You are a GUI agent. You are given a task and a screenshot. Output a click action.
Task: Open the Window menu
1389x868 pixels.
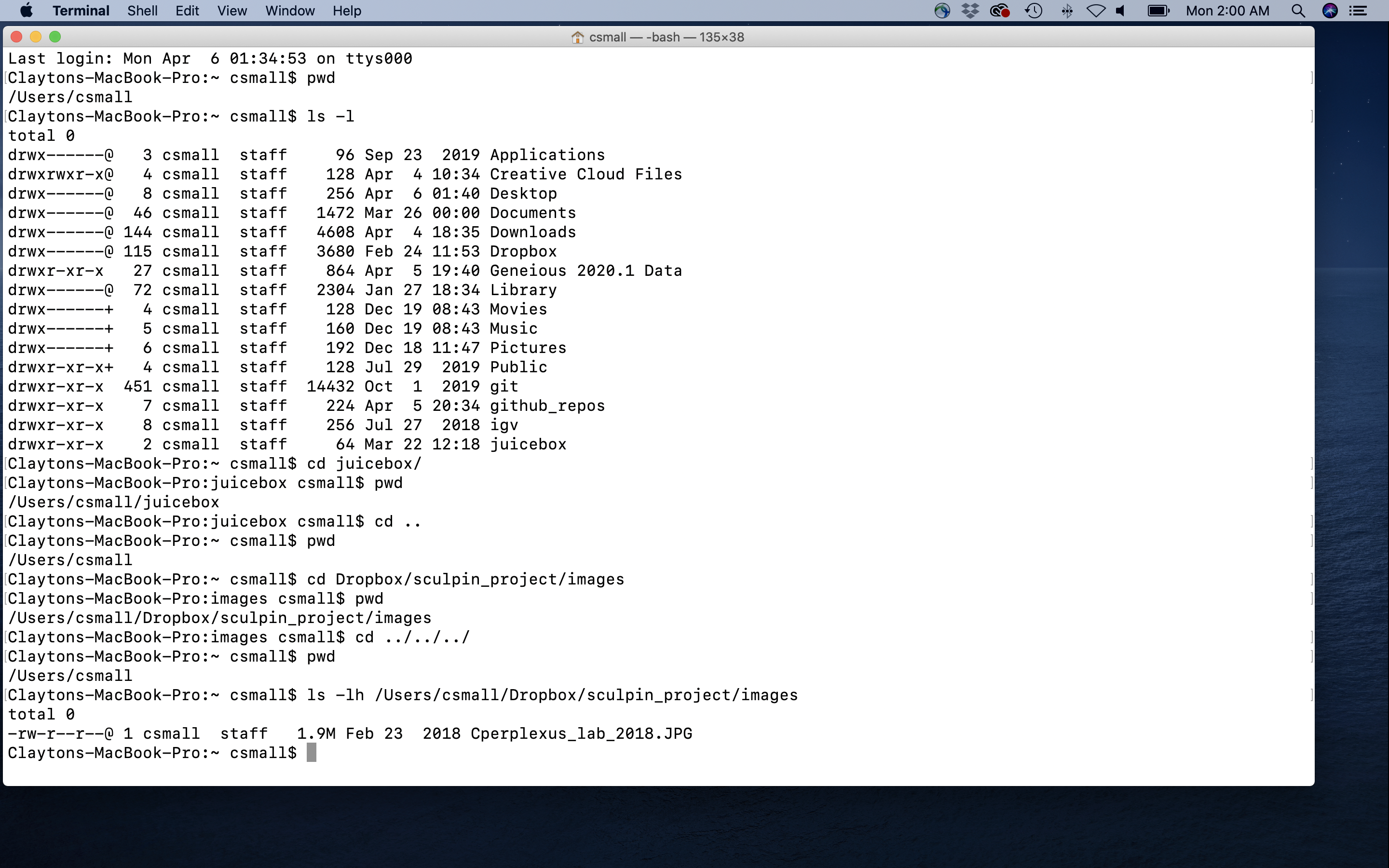(290, 10)
